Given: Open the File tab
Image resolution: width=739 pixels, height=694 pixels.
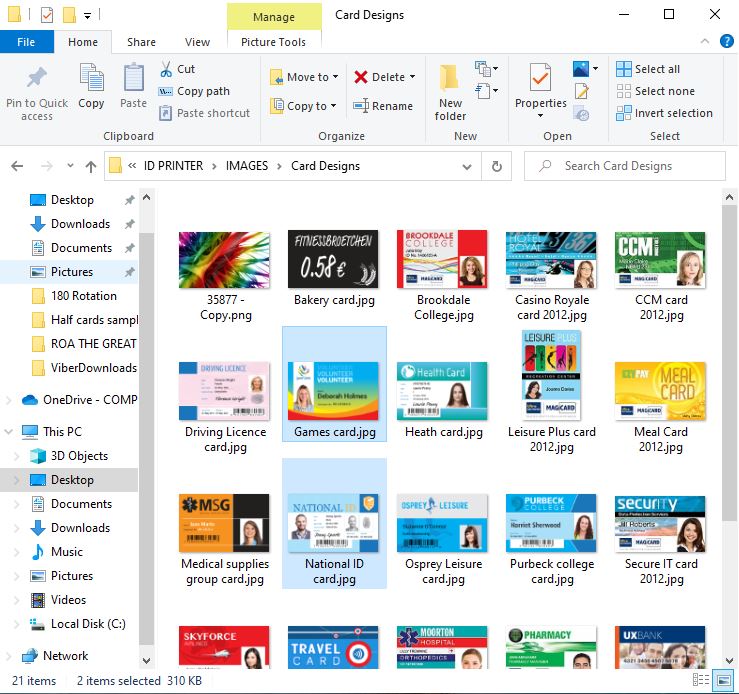Looking at the screenshot, I should [26, 42].
